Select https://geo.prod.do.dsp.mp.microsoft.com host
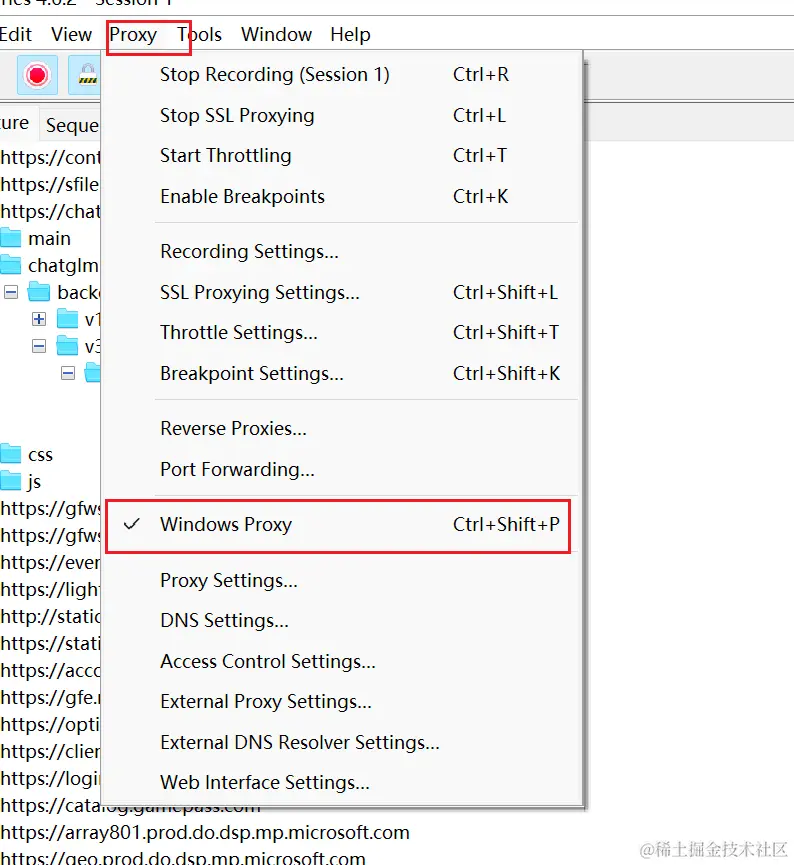794x865 pixels. tap(183, 858)
